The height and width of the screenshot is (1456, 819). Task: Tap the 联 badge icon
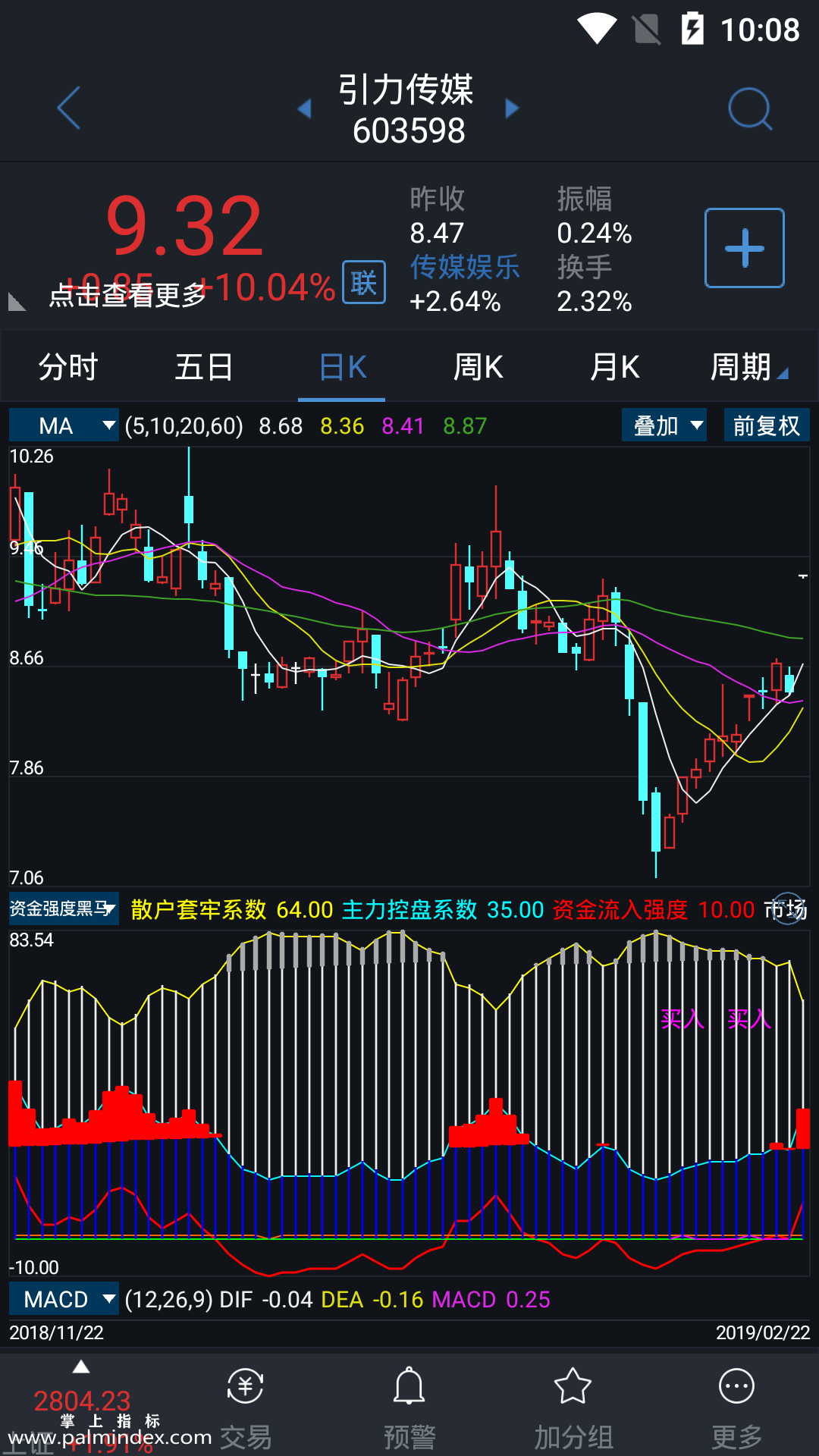(364, 282)
